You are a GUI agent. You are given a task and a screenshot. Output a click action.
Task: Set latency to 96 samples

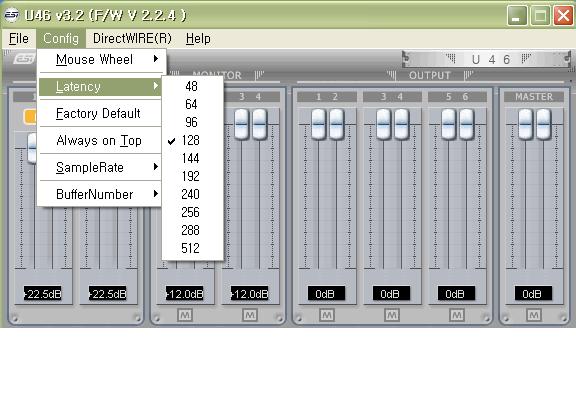(192, 122)
